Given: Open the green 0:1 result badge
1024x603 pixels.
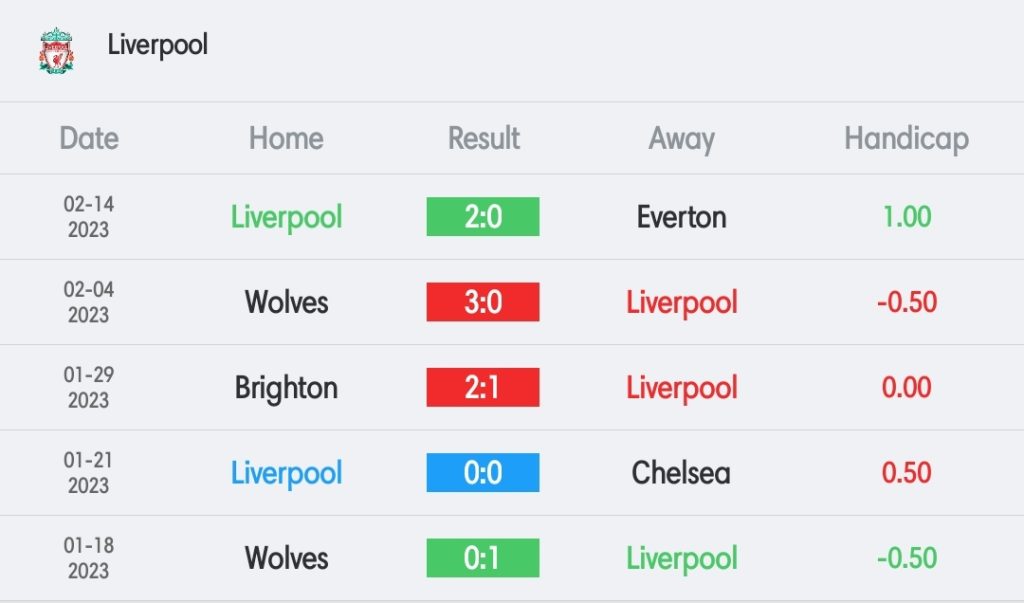Looking at the screenshot, I should tap(483, 558).
